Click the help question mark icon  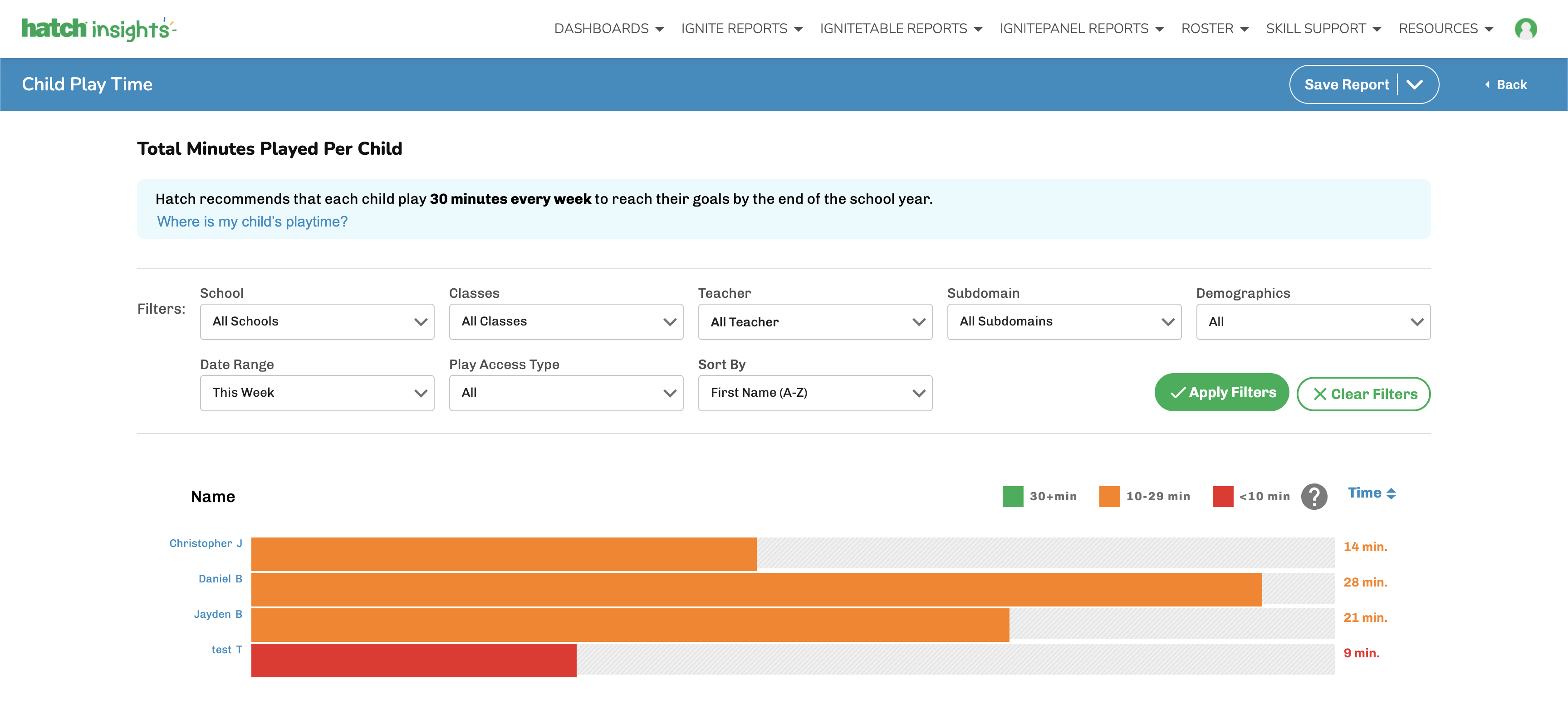click(x=1313, y=496)
